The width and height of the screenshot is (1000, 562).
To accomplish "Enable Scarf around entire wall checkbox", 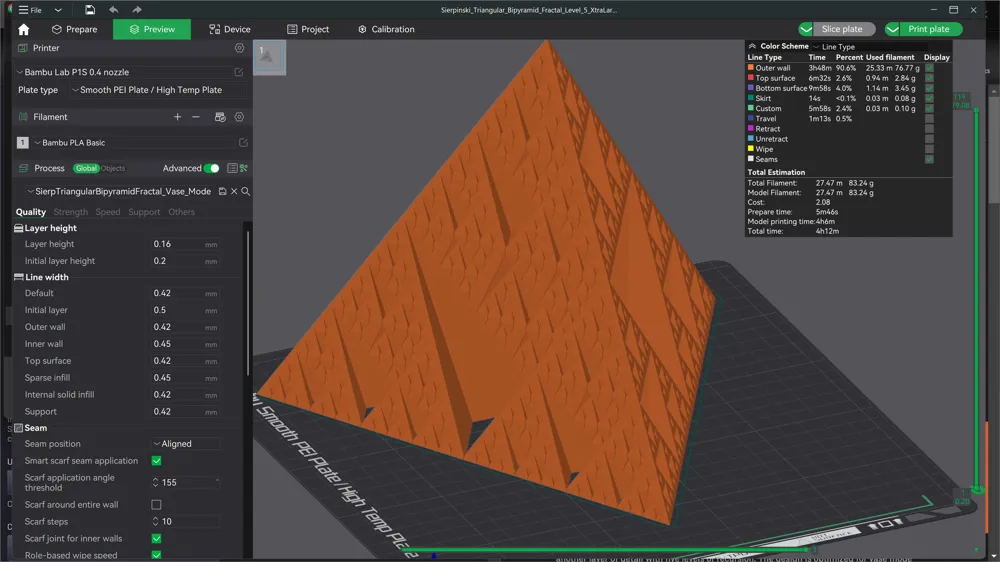I will pyautogui.click(x=156, y=505).
